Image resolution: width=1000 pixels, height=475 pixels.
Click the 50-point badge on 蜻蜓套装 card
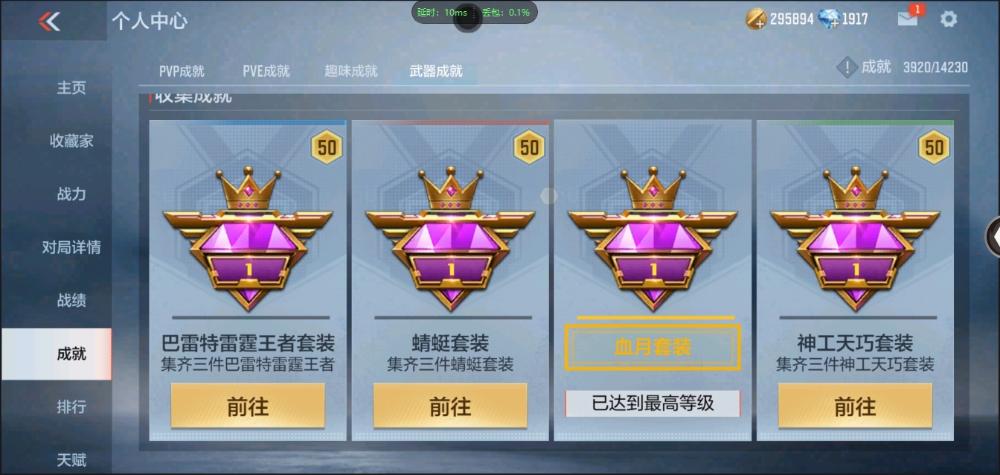(529, 147)
